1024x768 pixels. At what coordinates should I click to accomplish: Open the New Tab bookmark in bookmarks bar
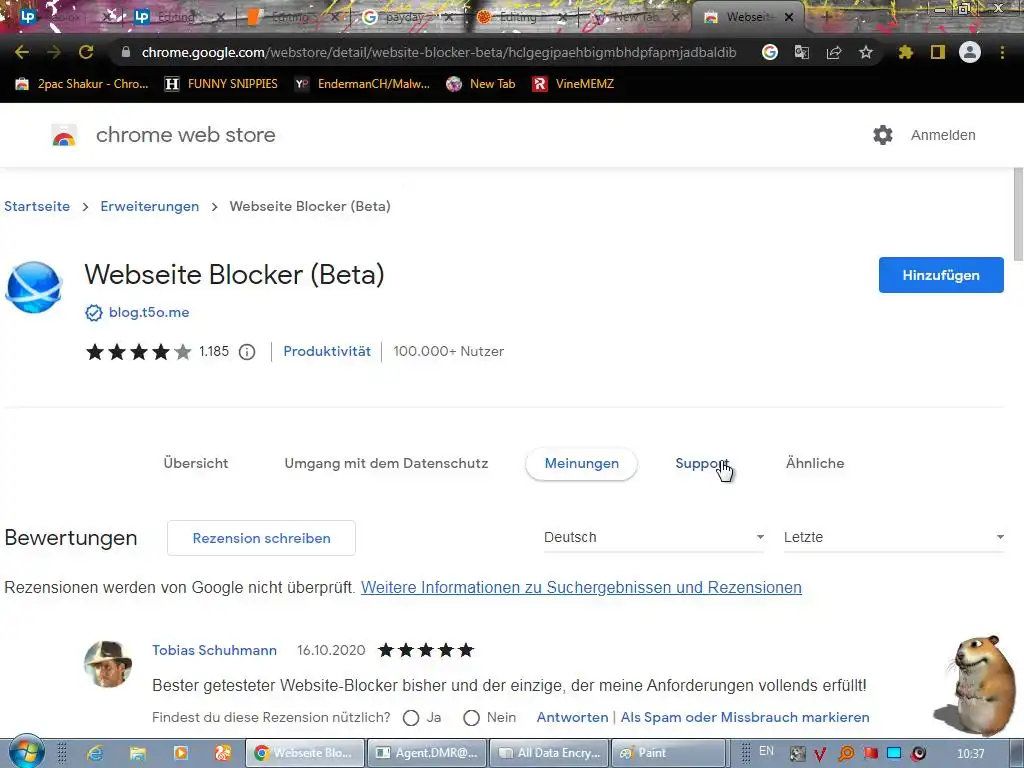pos(481,84)
